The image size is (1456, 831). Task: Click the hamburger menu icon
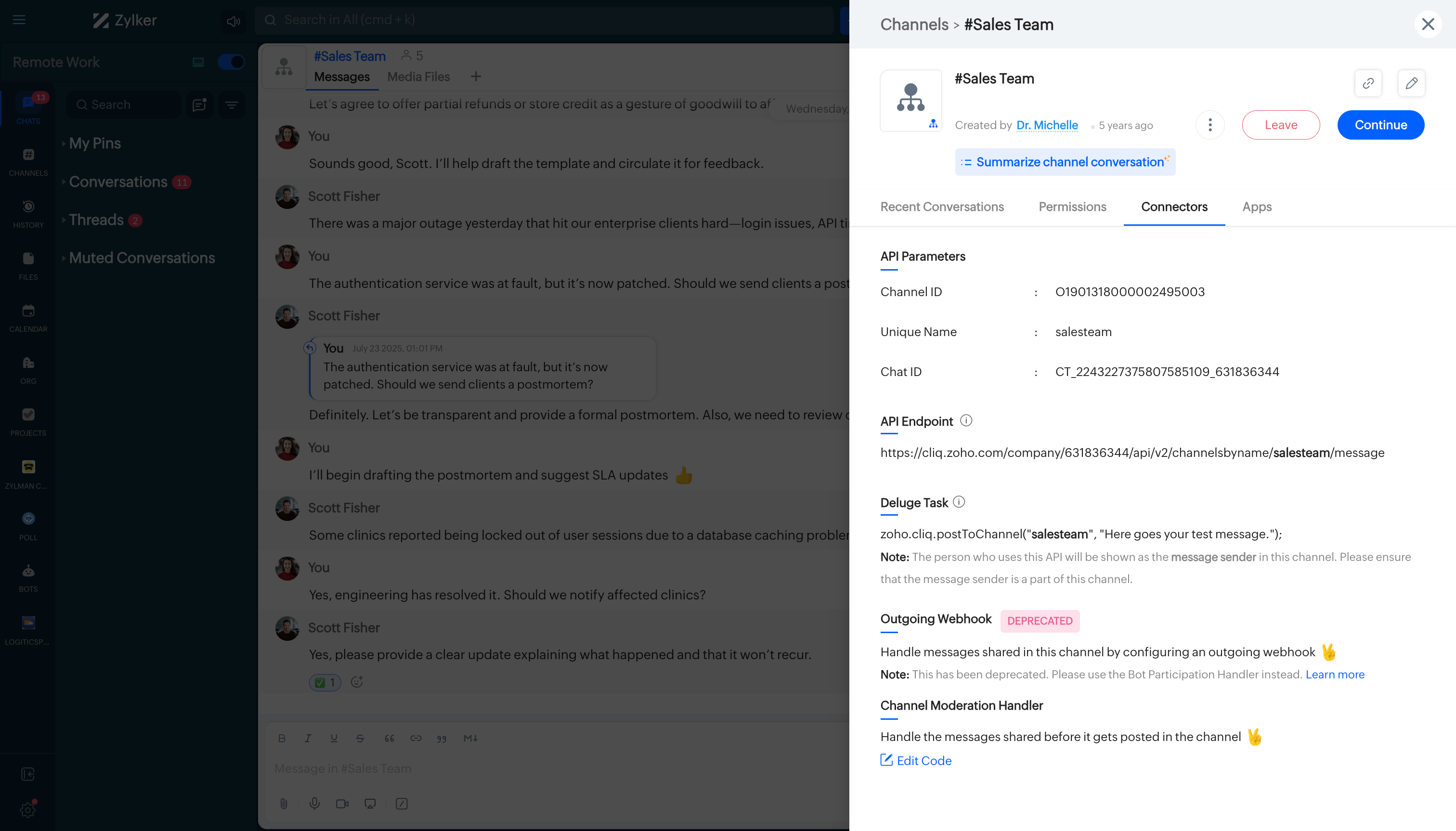tap(19, 20)
